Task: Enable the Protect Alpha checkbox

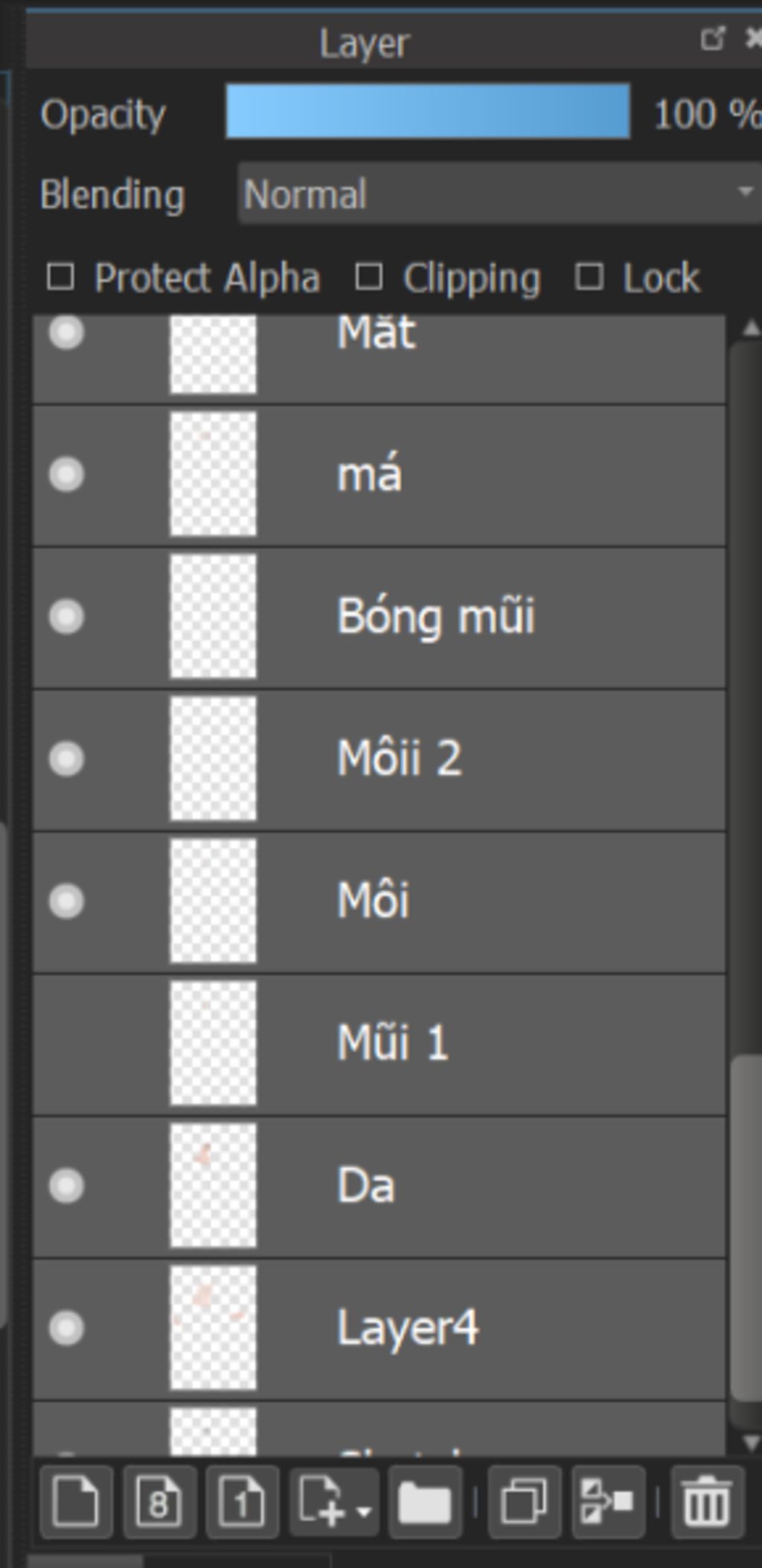Action: pyautogui.click(x=60, y=277)
